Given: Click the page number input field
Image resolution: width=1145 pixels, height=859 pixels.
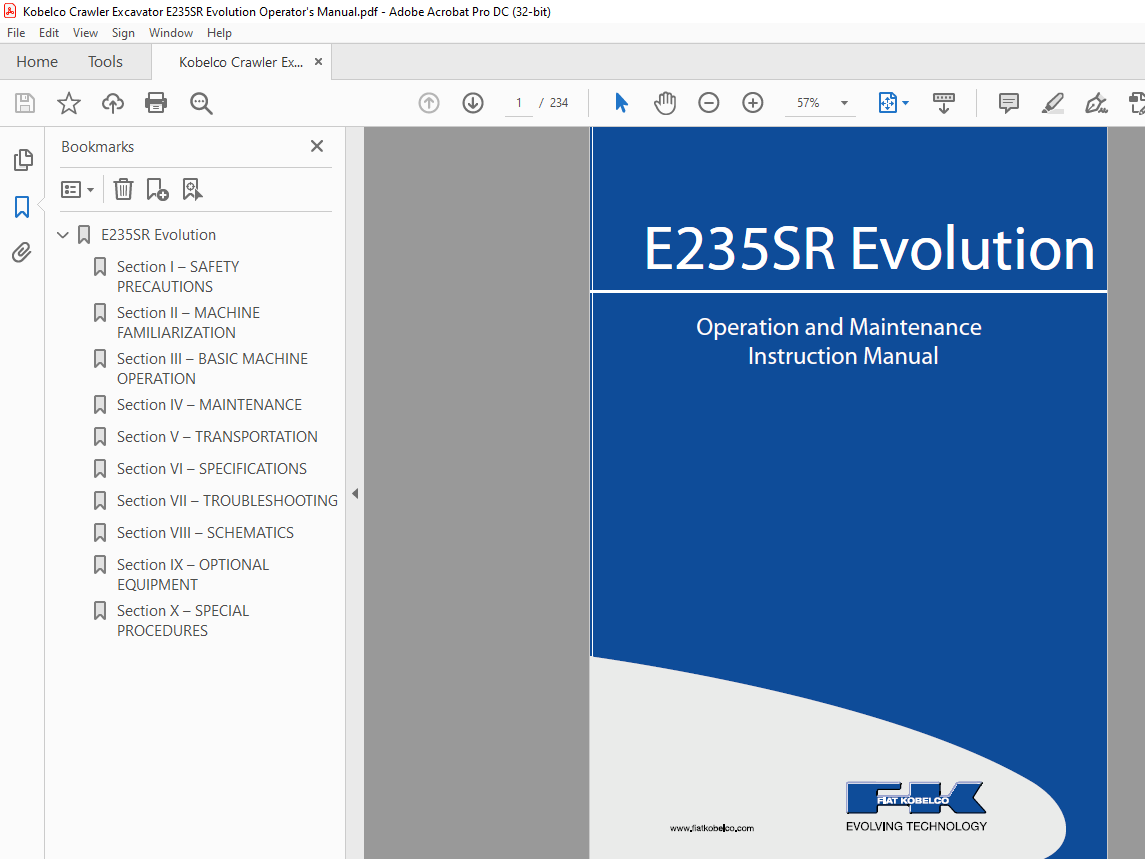Looking at the screenshot, I should [x=519, y=103].
